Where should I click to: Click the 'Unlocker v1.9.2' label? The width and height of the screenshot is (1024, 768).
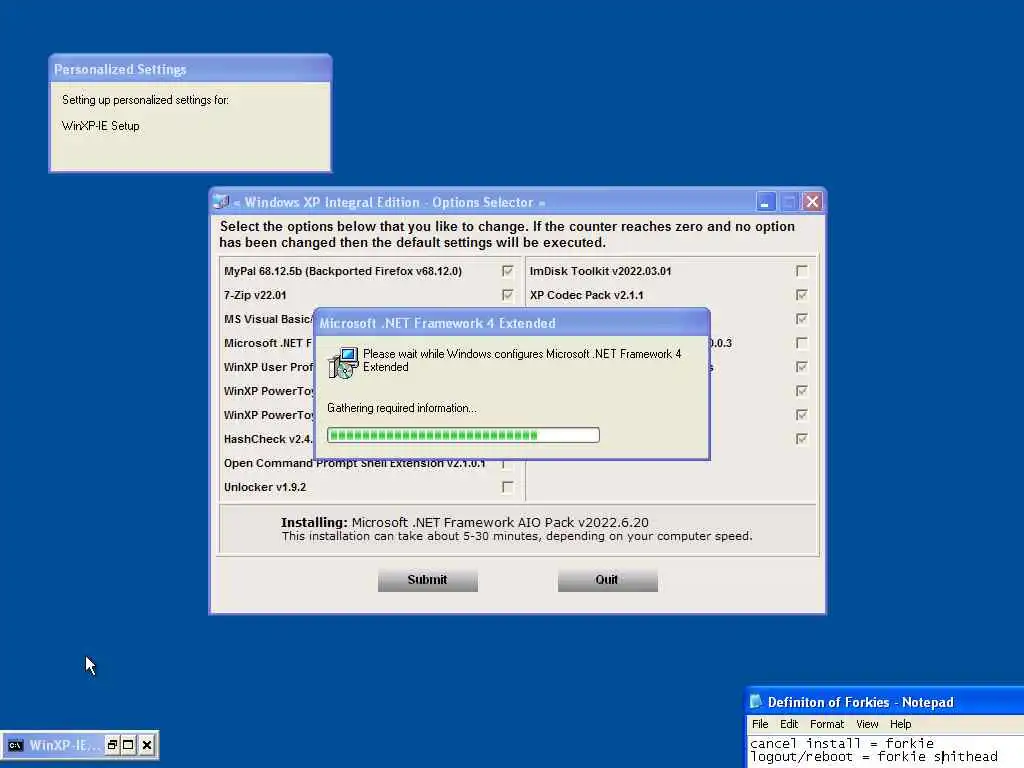[265, 487]
